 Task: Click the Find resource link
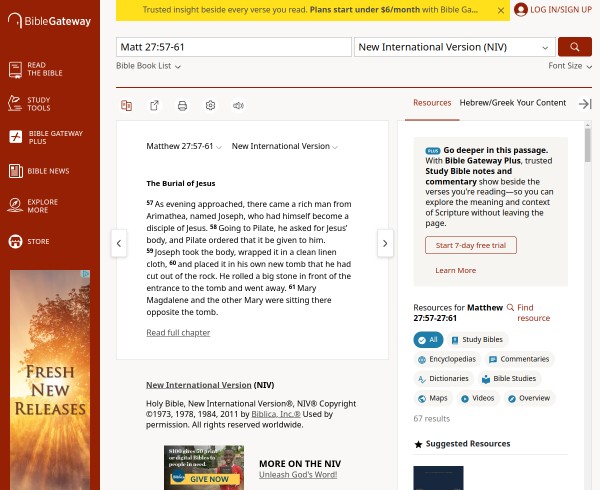tap(533, 313)
